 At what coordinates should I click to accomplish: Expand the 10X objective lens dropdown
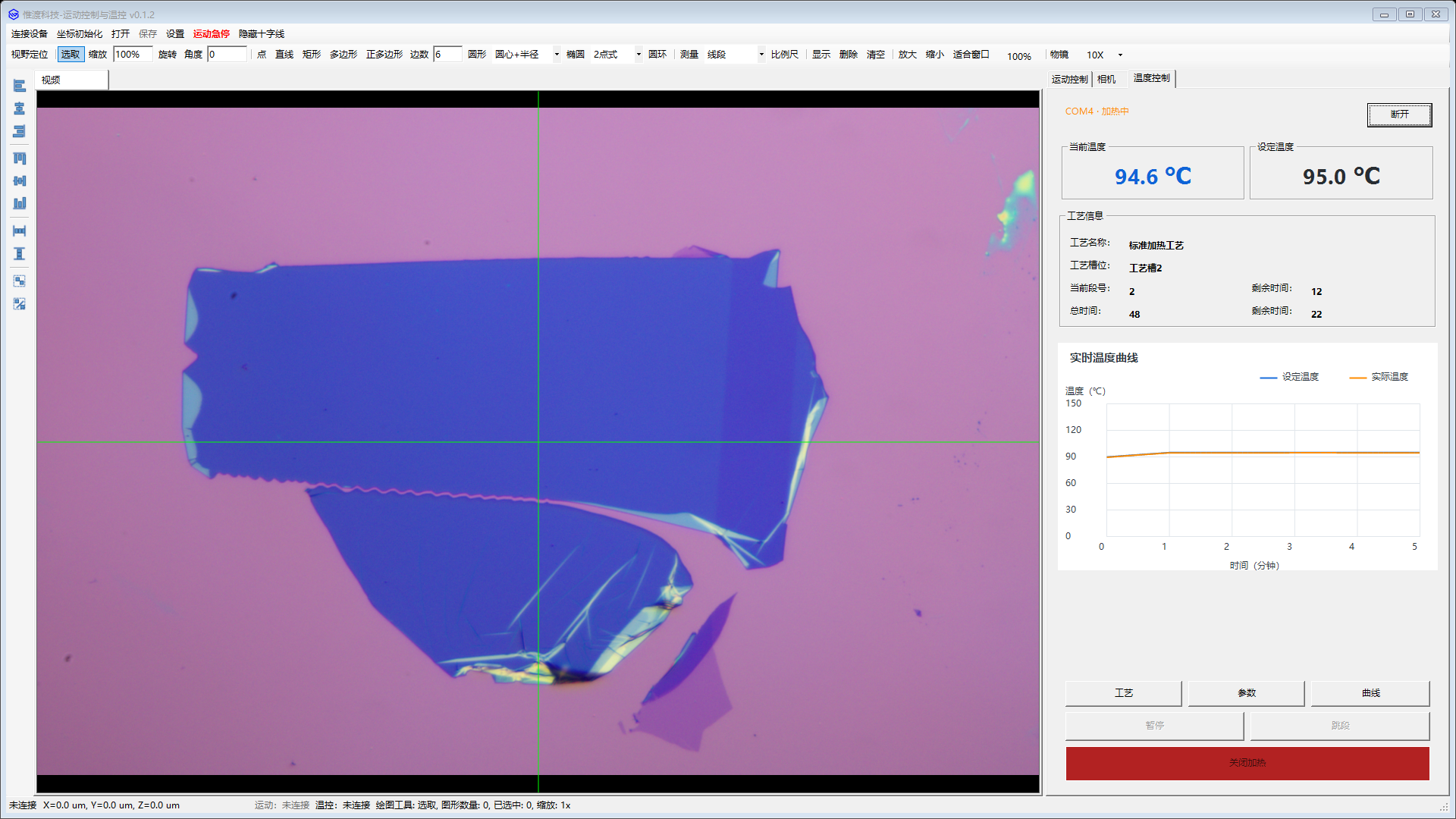coord(1120,55)
